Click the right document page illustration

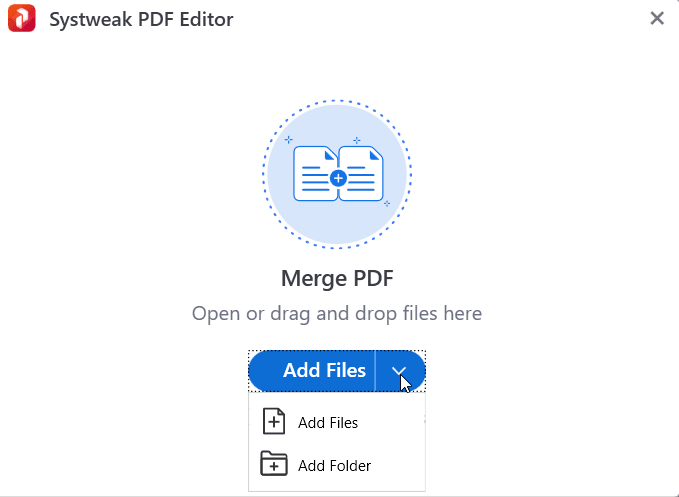[x=361, y=174]
